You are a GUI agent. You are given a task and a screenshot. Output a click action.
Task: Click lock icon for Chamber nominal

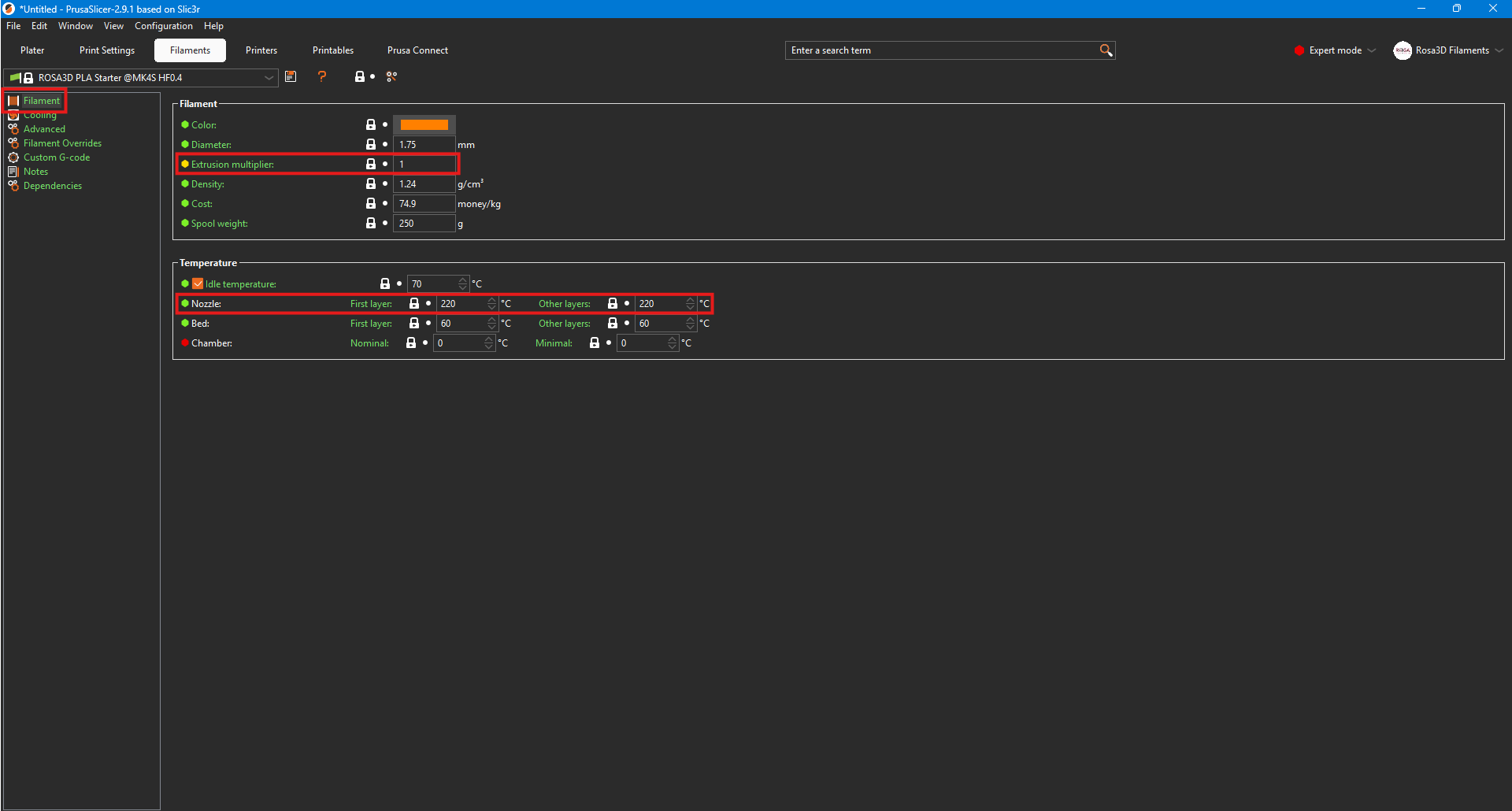pos(411,343)
